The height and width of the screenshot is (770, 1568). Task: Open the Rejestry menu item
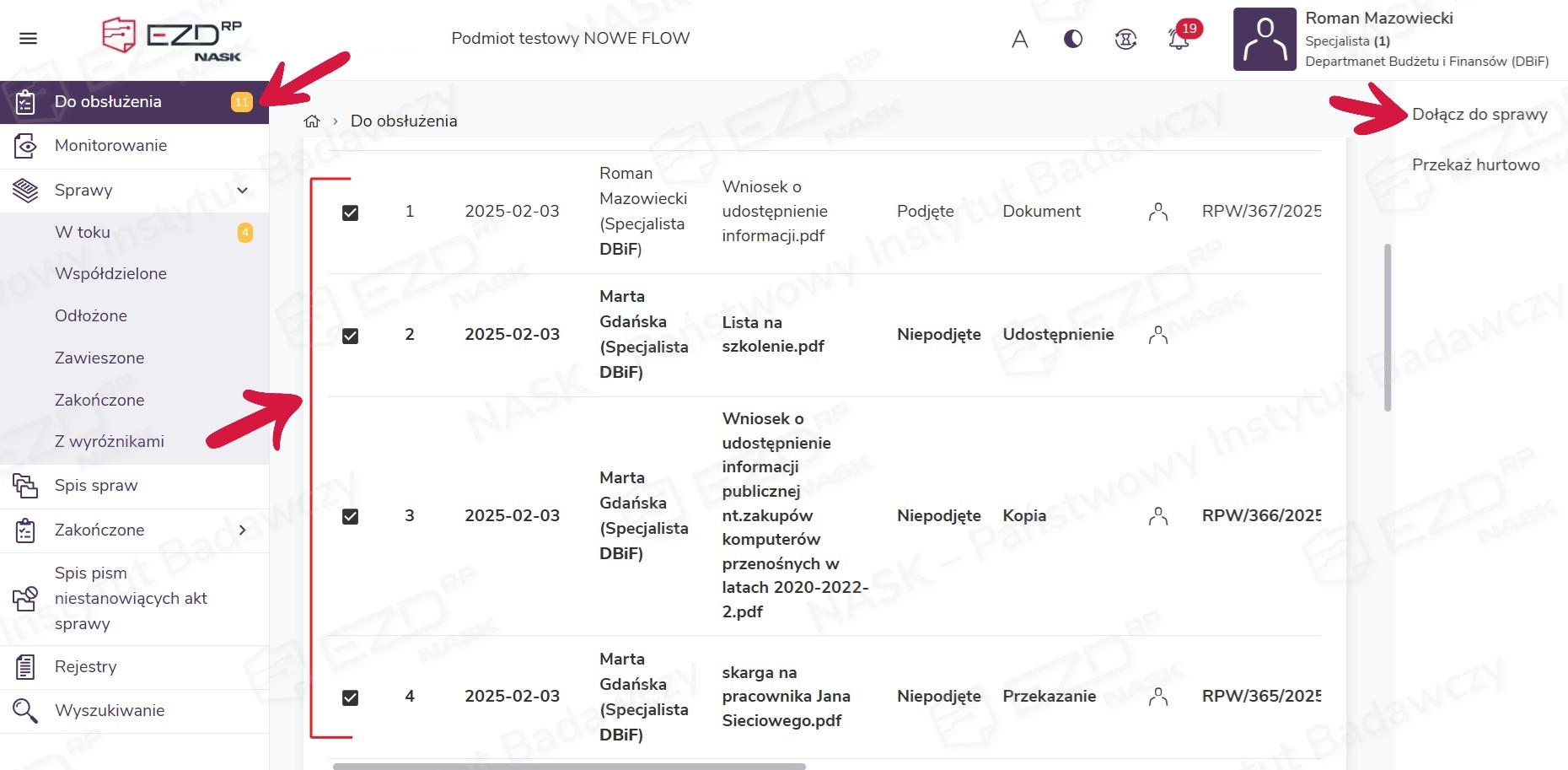click(x=85, y=667)
